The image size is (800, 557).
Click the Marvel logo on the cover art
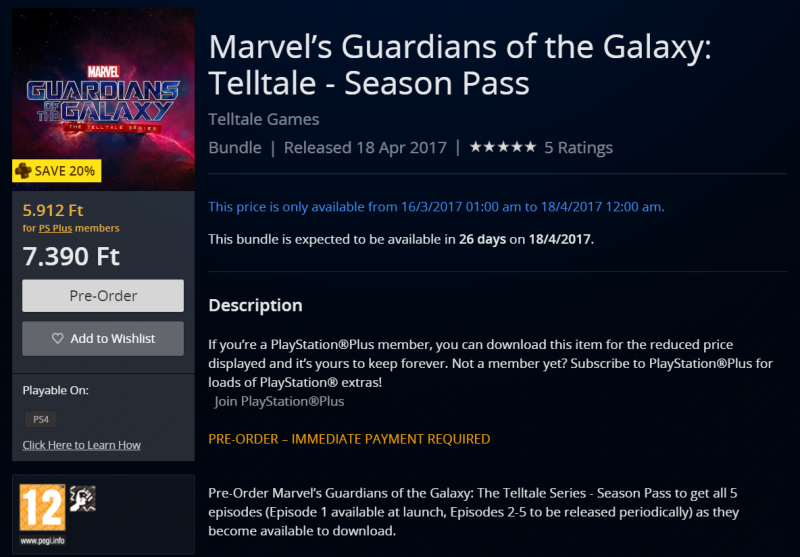point(102,71)
